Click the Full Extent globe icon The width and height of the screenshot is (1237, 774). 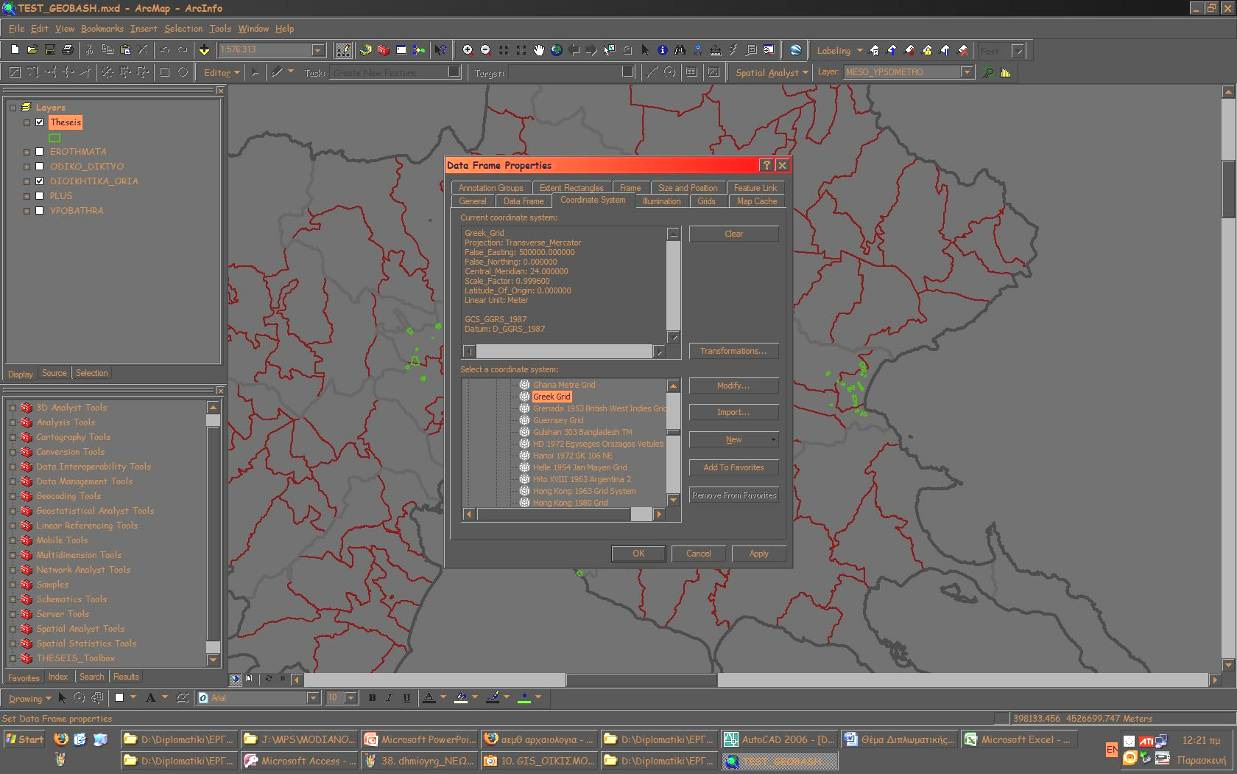tap(555, 49)
